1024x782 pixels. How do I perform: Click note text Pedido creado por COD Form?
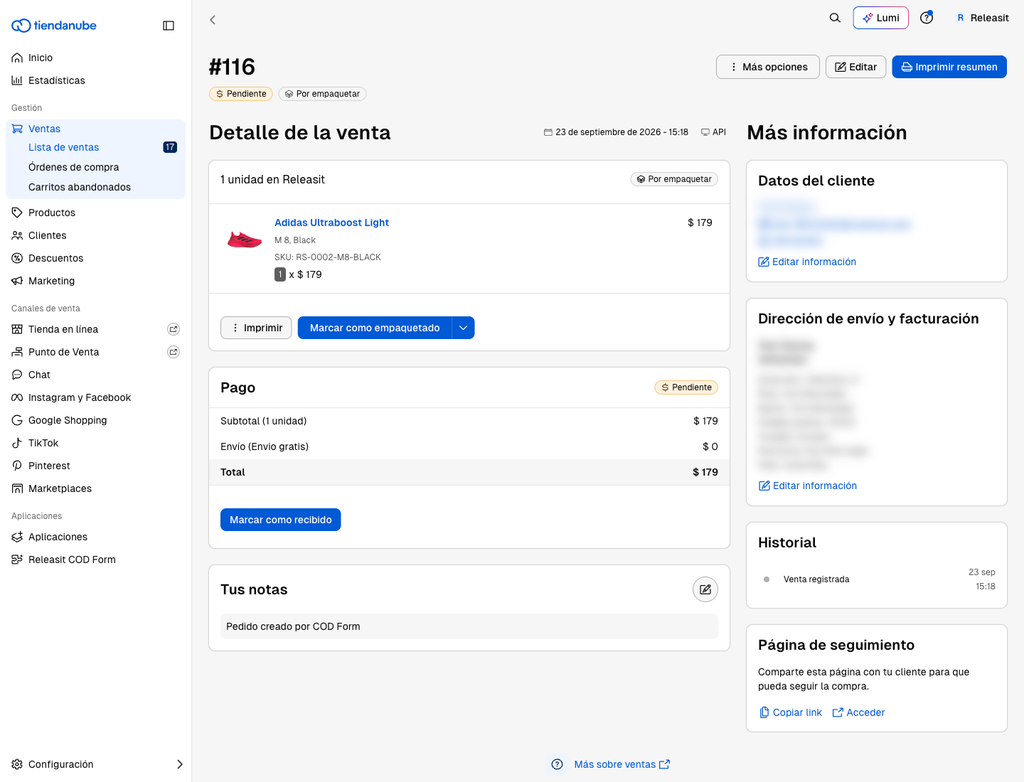pos(293,627)
